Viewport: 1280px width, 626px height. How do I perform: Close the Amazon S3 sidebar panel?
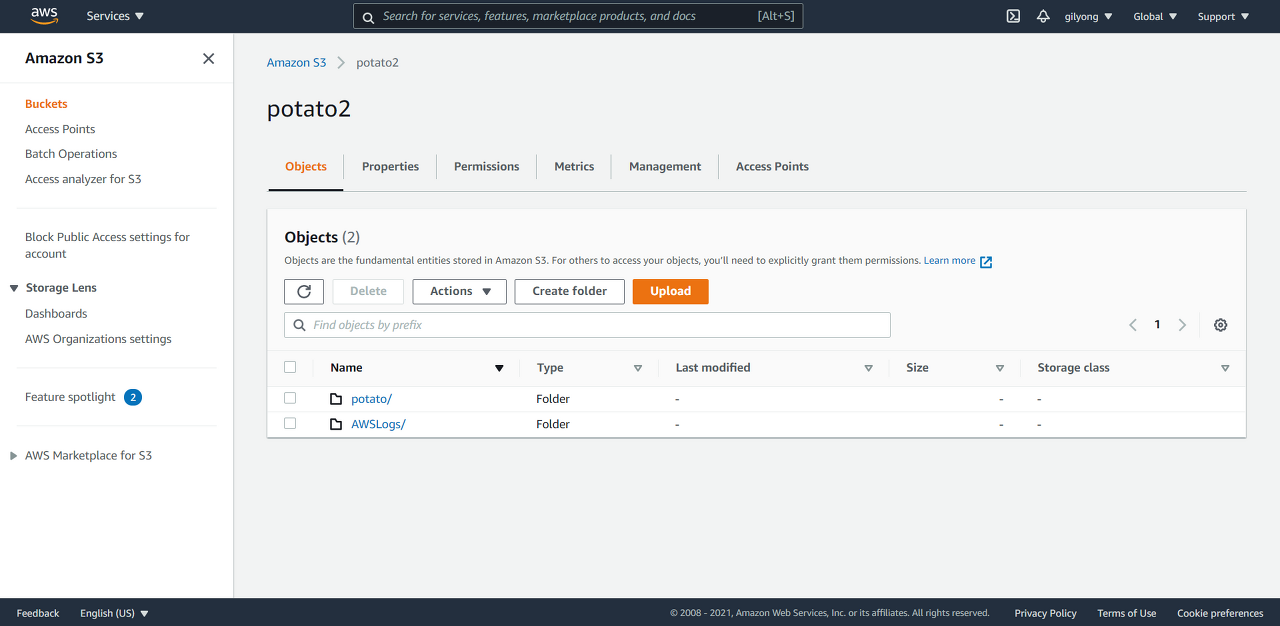coord(208,58)
